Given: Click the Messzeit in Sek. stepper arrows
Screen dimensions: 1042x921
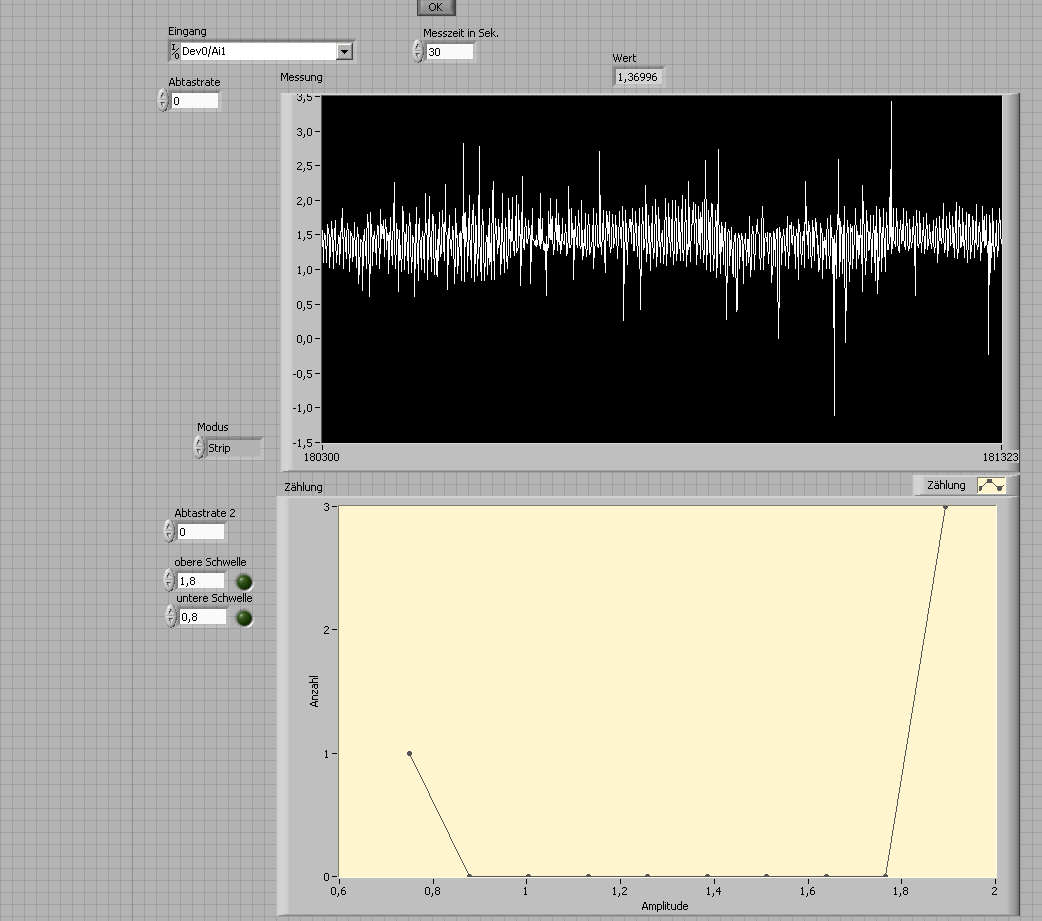Looking at the screenshot, I should pos(418,51).
